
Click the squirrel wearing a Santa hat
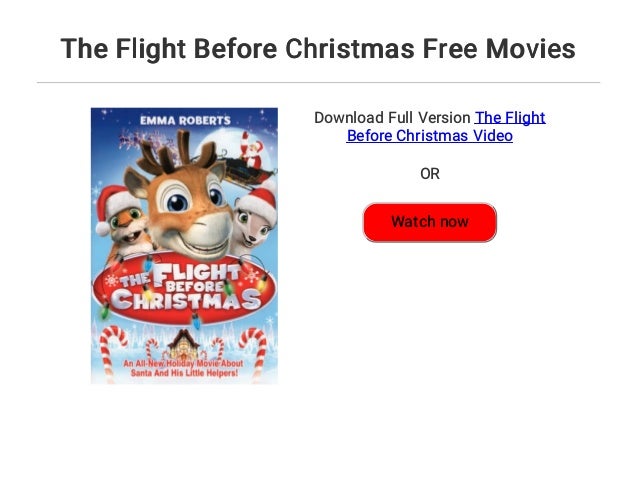(122, 221)
